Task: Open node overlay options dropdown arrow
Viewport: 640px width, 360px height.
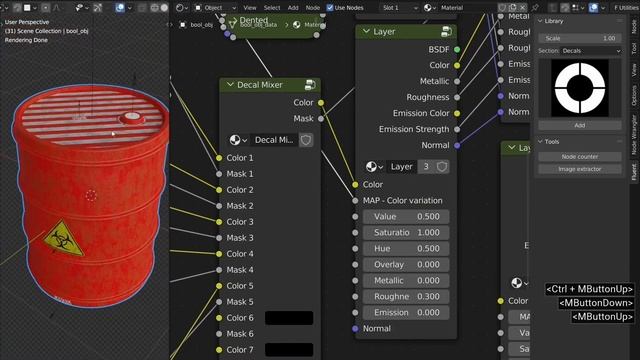Action: point(603,7)
